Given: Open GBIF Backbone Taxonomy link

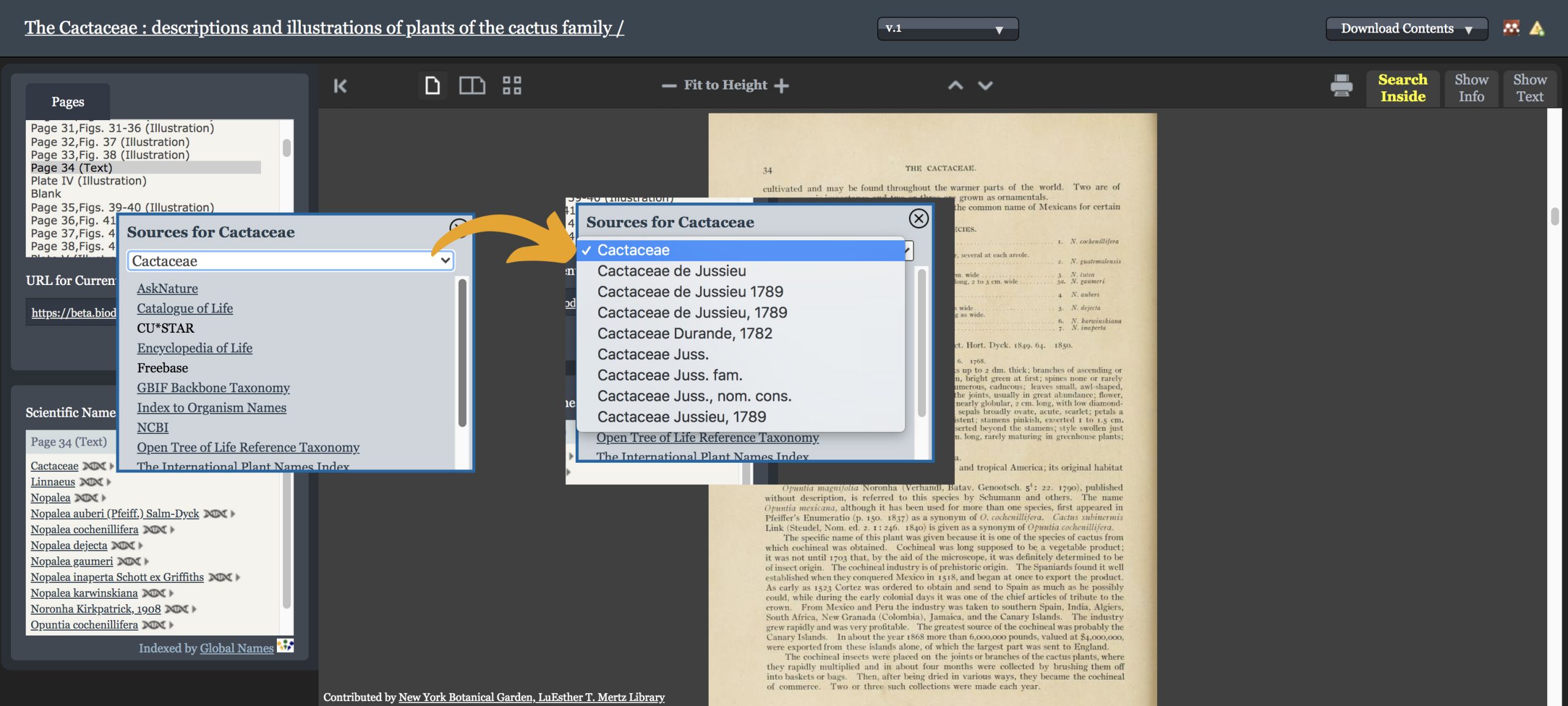Looking at the screenshot, I should pyautogui.click(x=213, y=388).
